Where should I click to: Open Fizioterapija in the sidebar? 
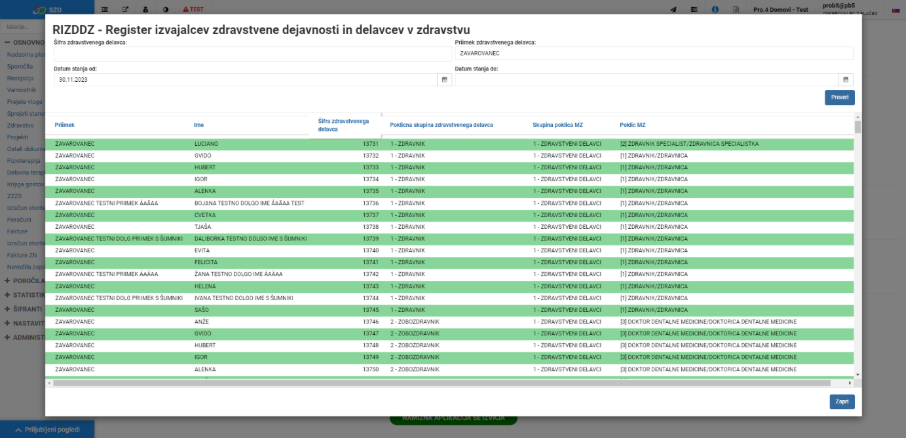point(25,161)
